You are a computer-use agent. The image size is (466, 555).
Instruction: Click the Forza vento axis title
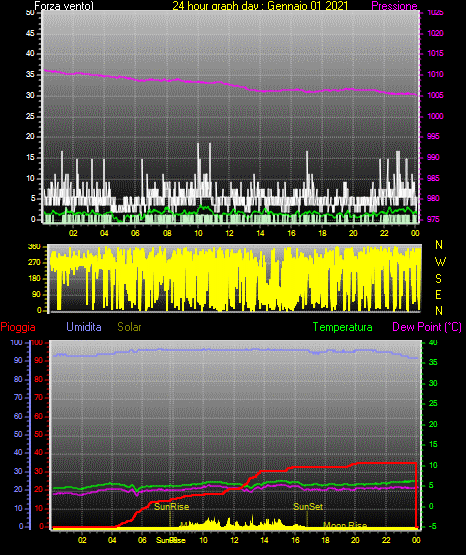64,6
